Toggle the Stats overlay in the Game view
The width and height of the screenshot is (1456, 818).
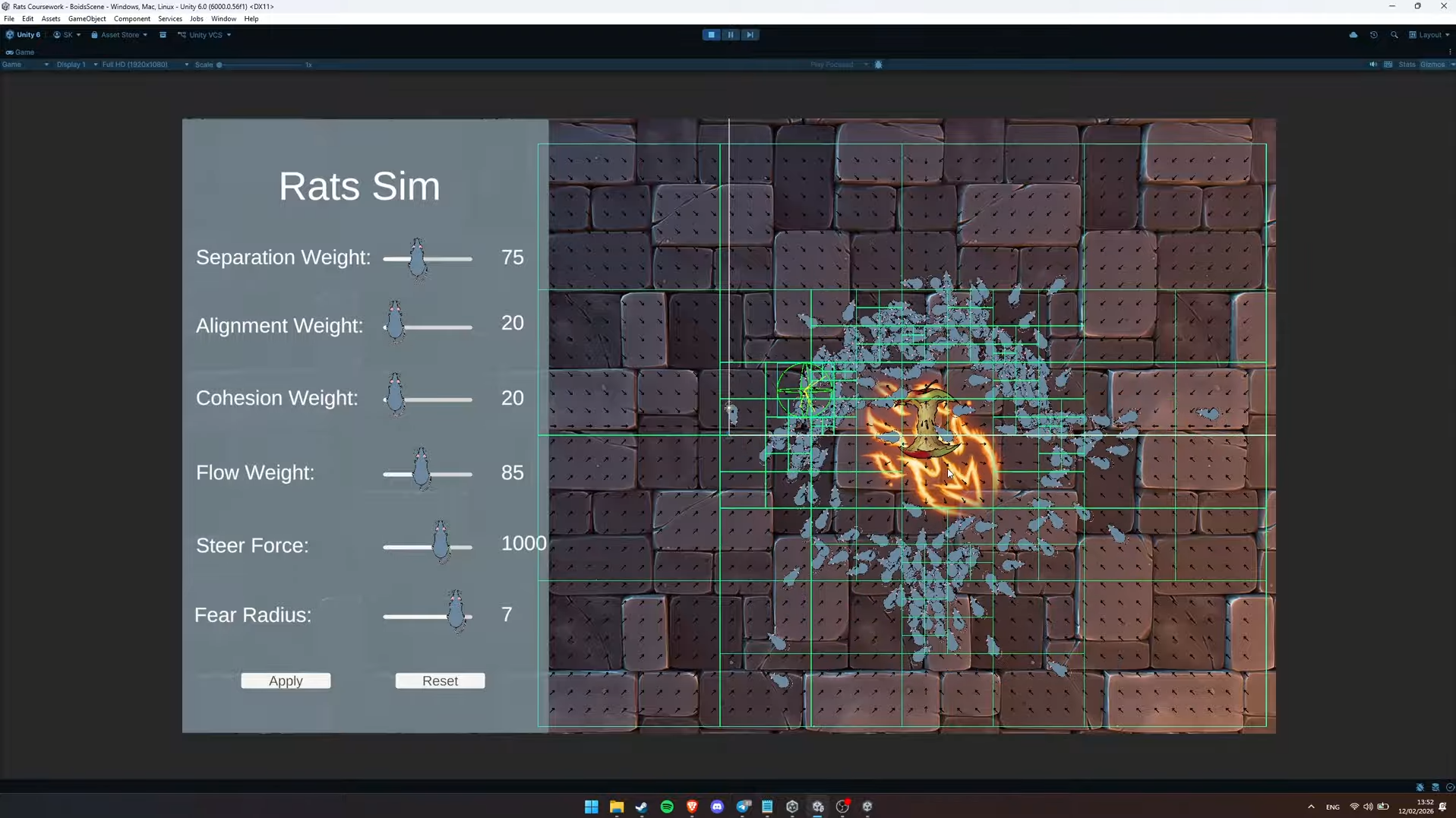pos(1407,65)
